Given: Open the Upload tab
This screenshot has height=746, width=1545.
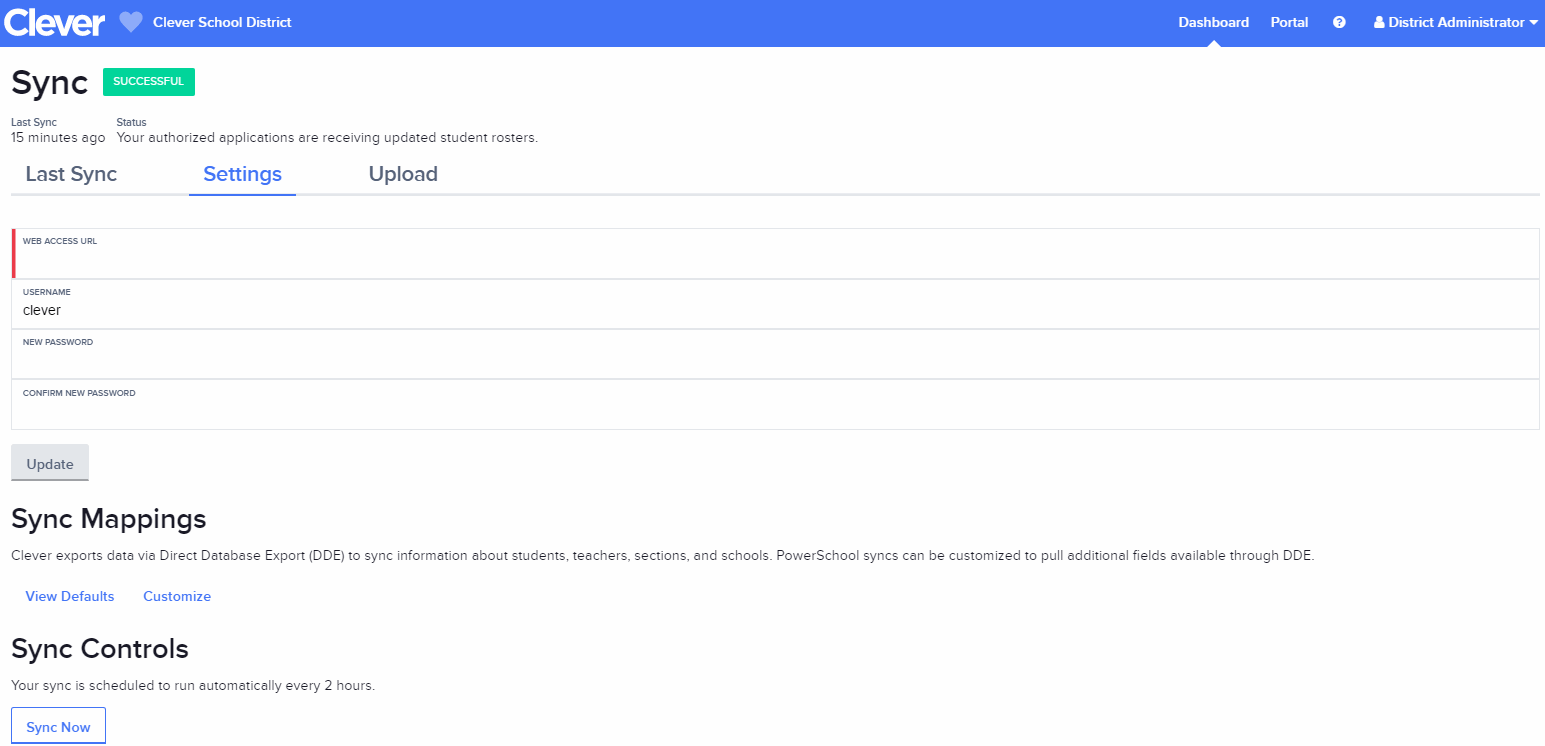Looking at the screenshot, I should pyautogui.click(x=403, y=174).
